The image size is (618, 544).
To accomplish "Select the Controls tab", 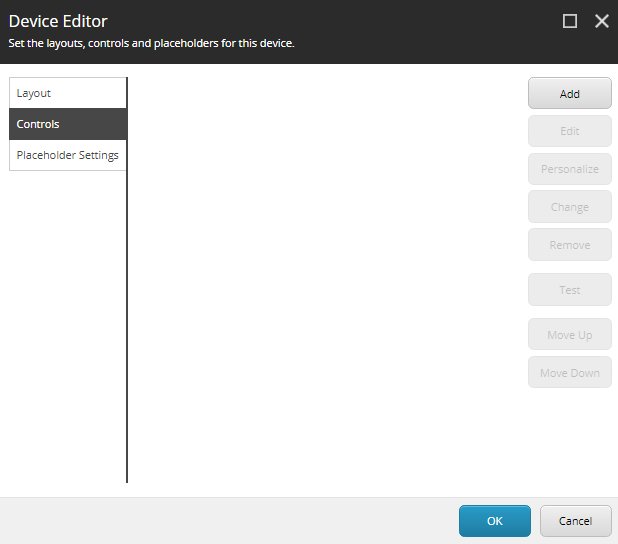I will [x=67, y=124].
